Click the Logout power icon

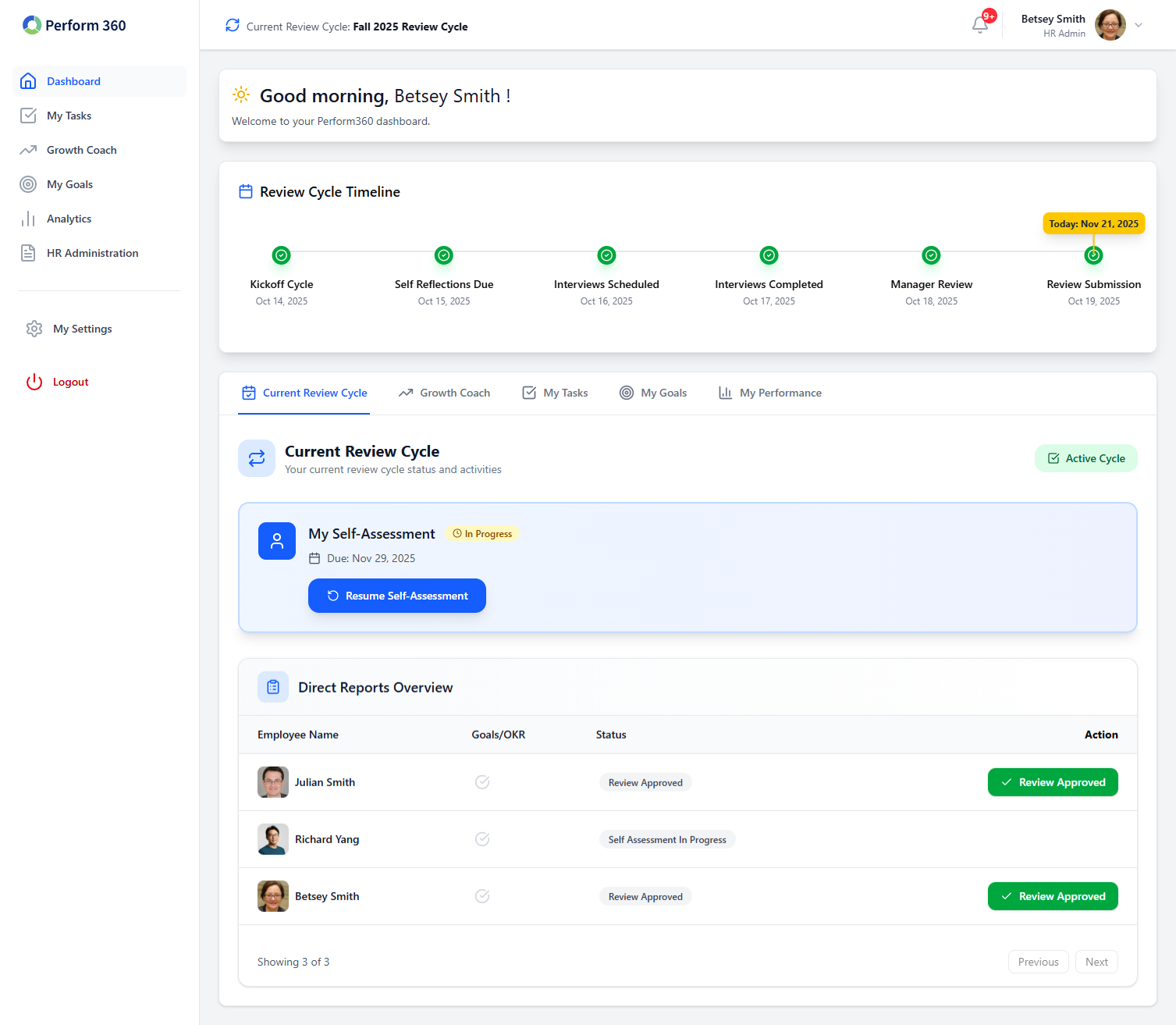point(34,382)
